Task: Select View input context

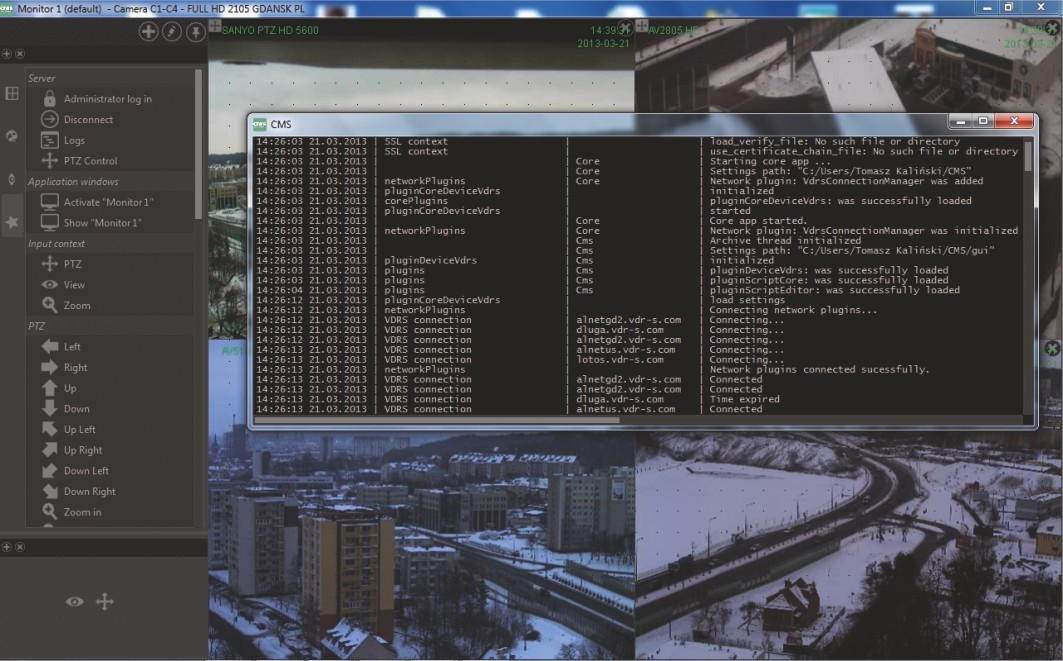Action: coord(74,285)
